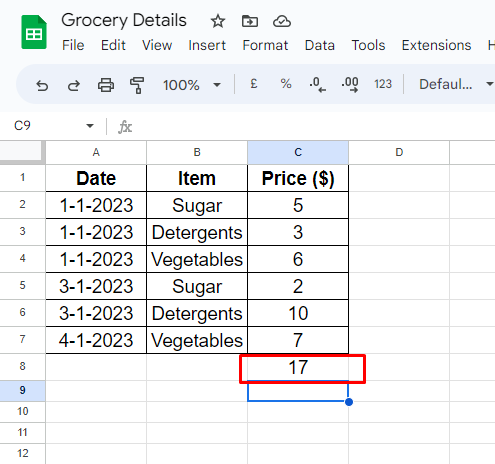This screenshot has height=464, width=495.
Task: View cloud save status icon
Action: [x=282, y=21]
